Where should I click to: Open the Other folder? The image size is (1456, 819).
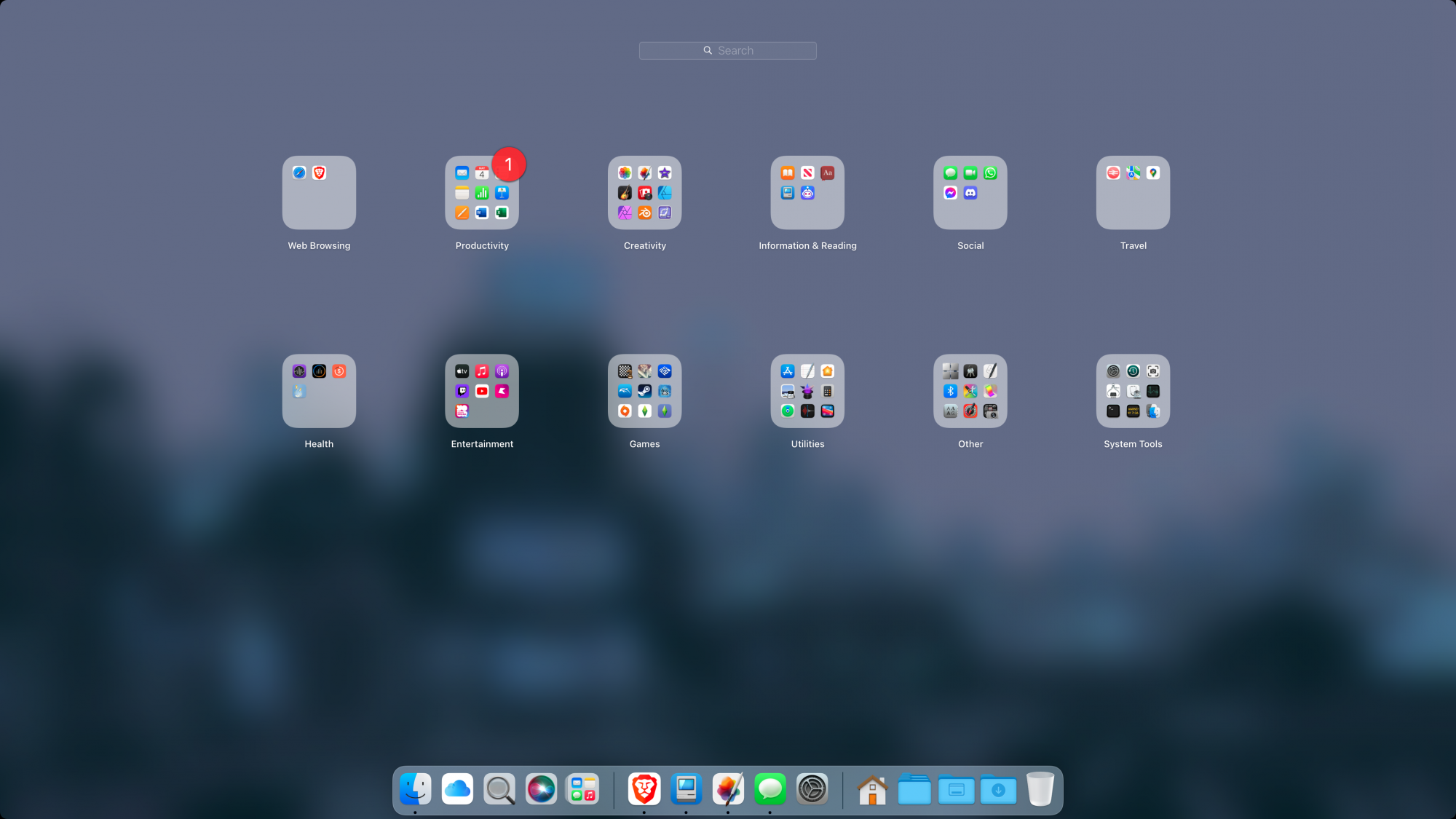pos(970,391)
